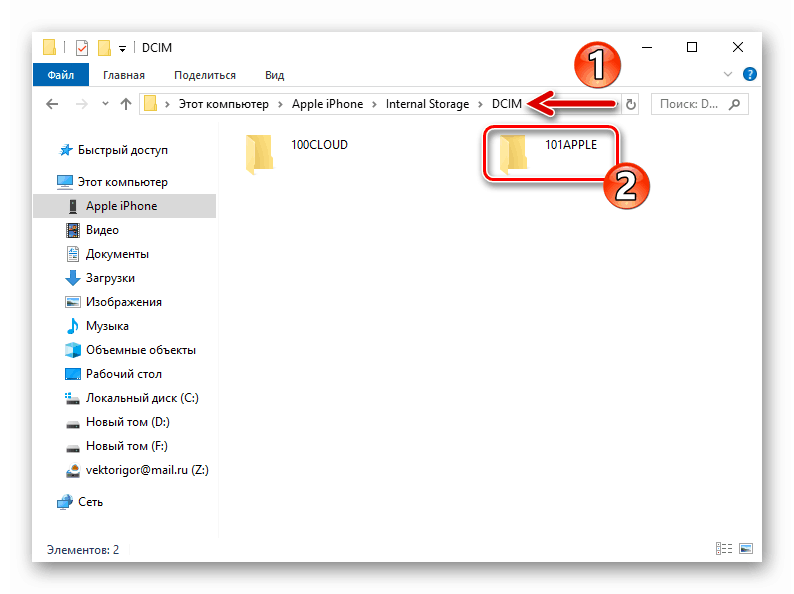Viewport: 794px width, 594px height.
Task: Click the Back navigation arrow
Action: pos(52,104)
